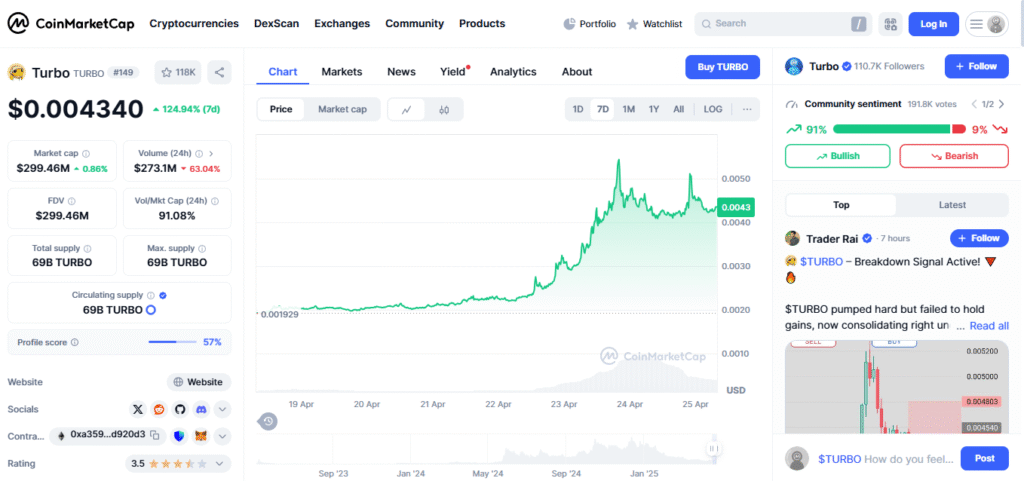
Task: Go to previous community sentiment page
Action: (x=974, y=104)
